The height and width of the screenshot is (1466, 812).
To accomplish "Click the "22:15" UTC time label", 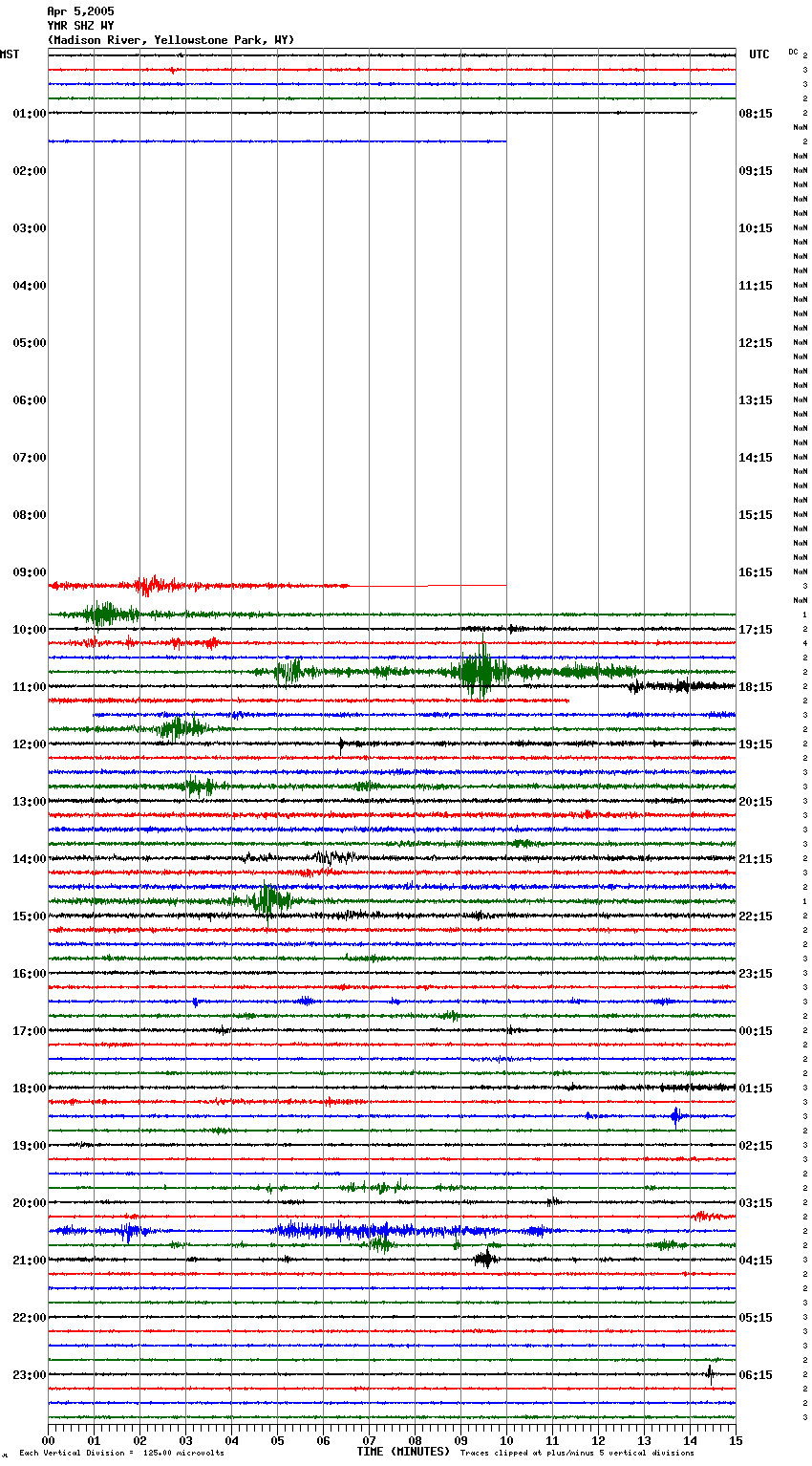I will (x=756, y=916).
